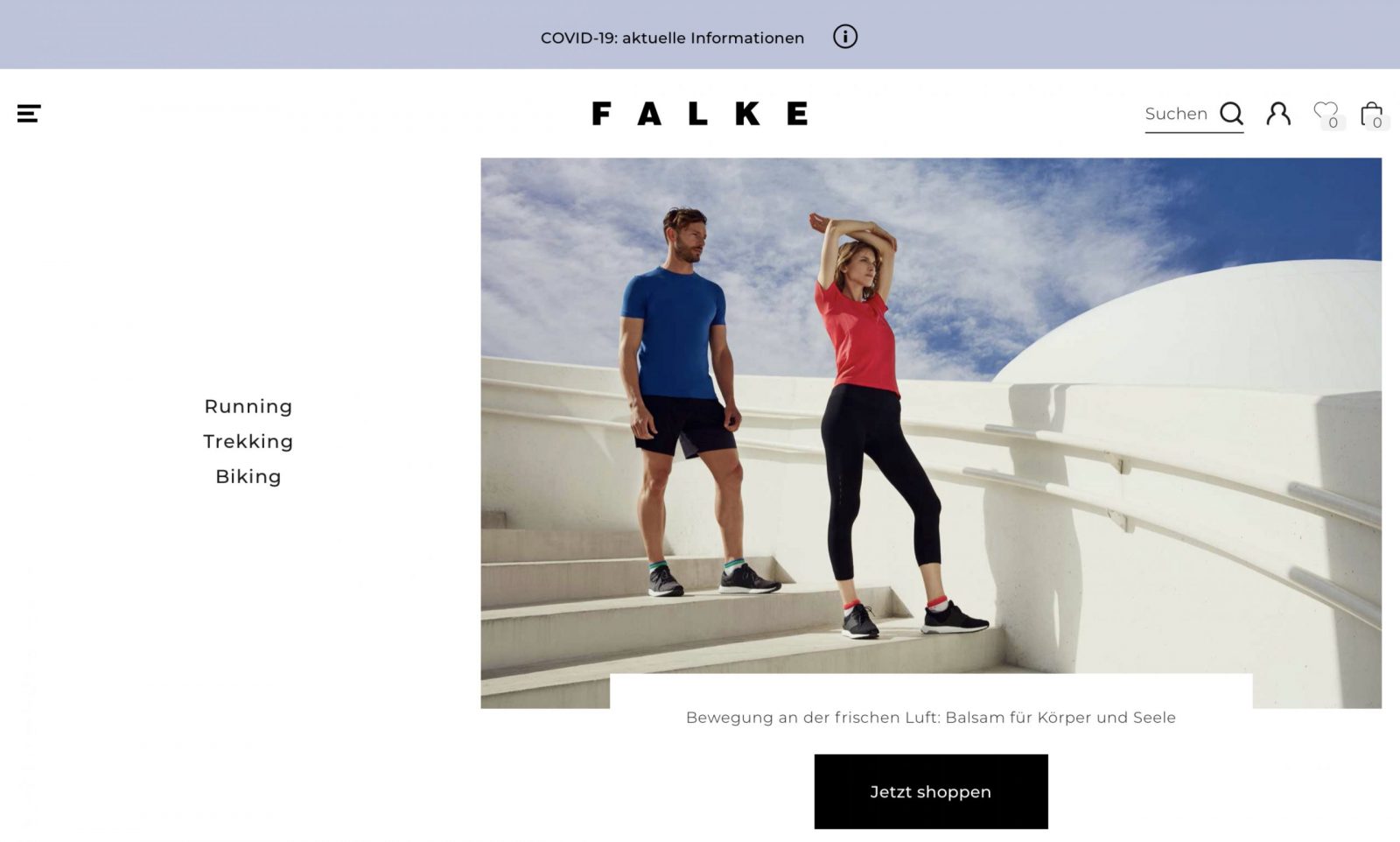Focus the Suchen search field
This screenshot has height=842, width=1400.
[1180, 115]
